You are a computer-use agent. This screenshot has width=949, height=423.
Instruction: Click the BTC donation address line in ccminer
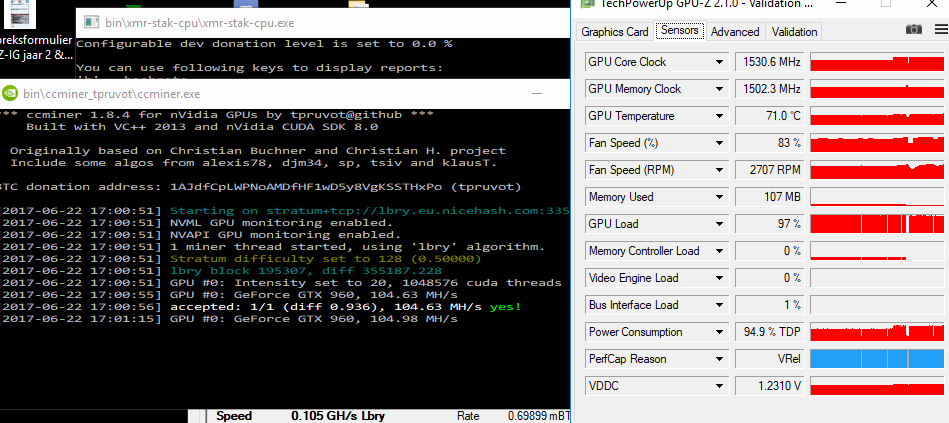click(x=260, y=186)
